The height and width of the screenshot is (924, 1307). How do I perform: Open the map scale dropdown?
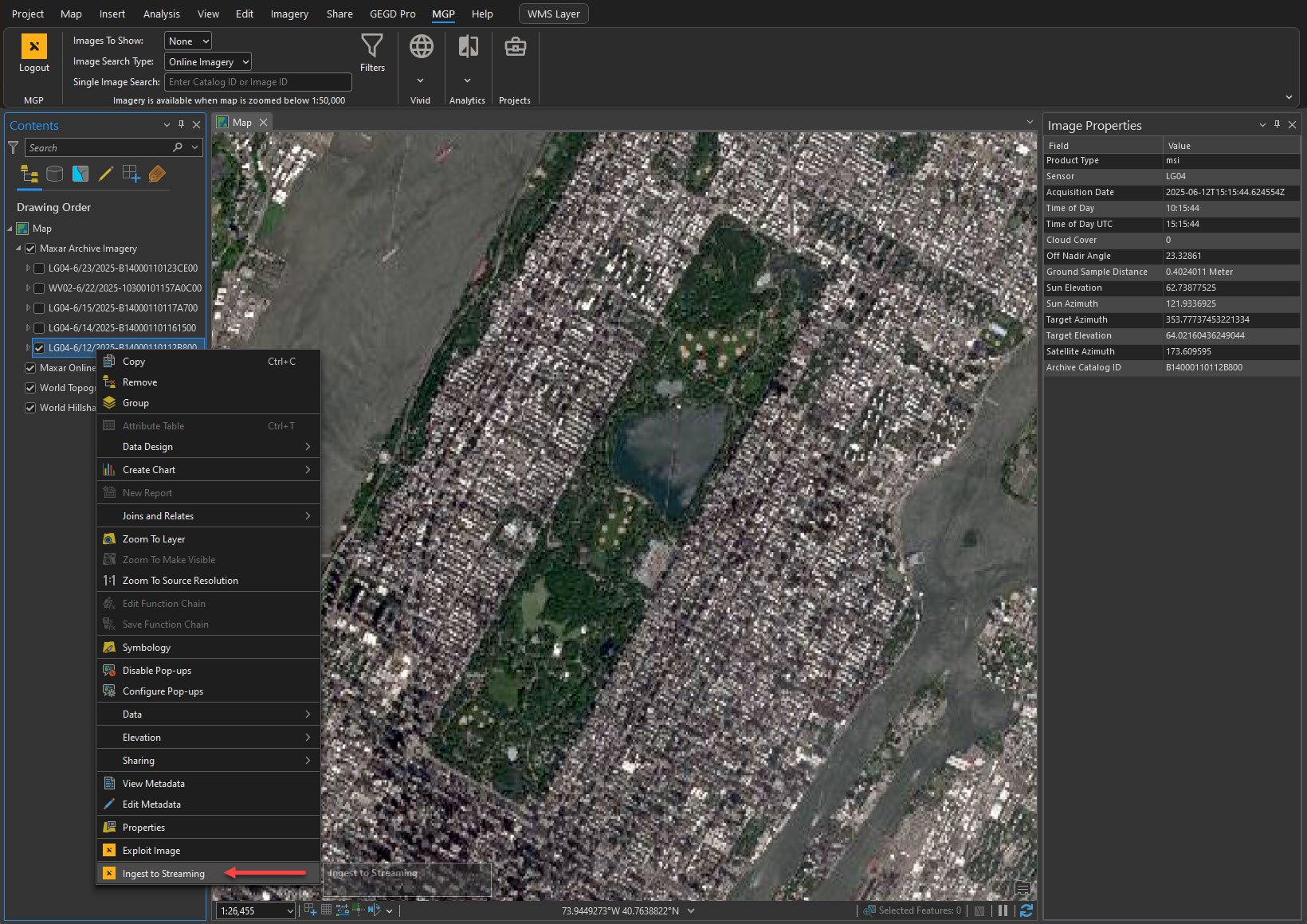[289, 910]
